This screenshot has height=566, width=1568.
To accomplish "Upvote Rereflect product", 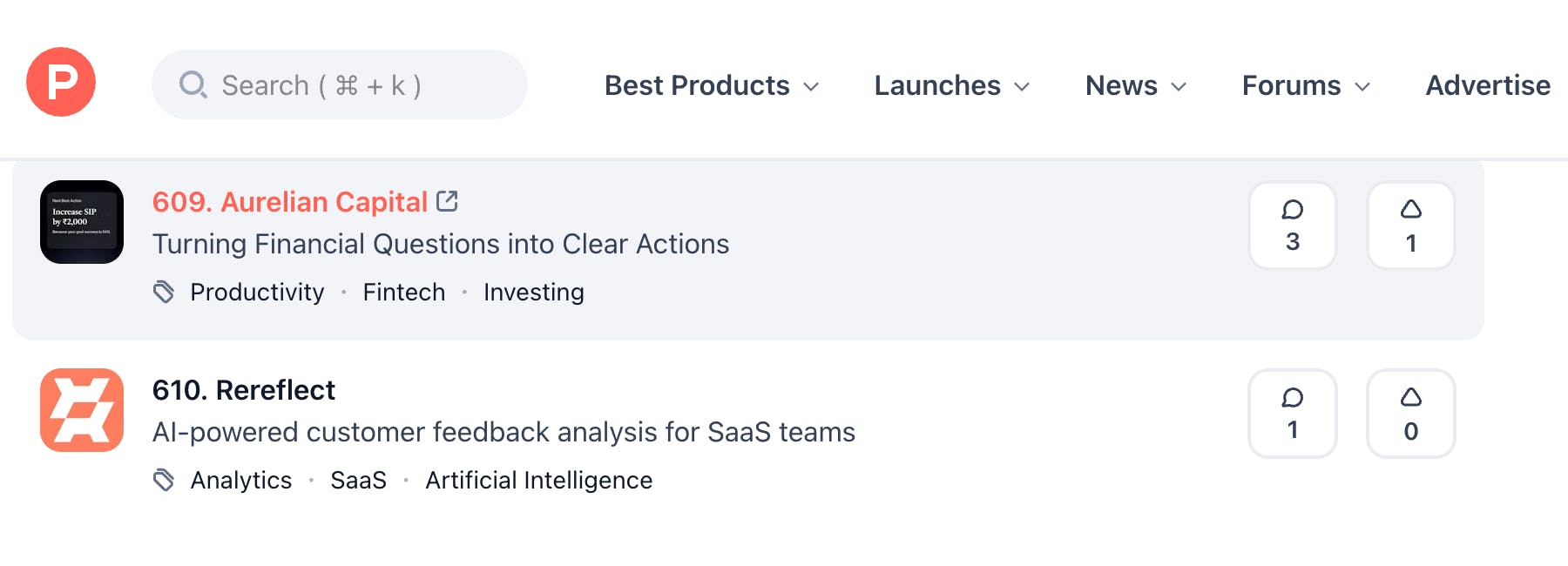I will click(x=1410, y=414).
